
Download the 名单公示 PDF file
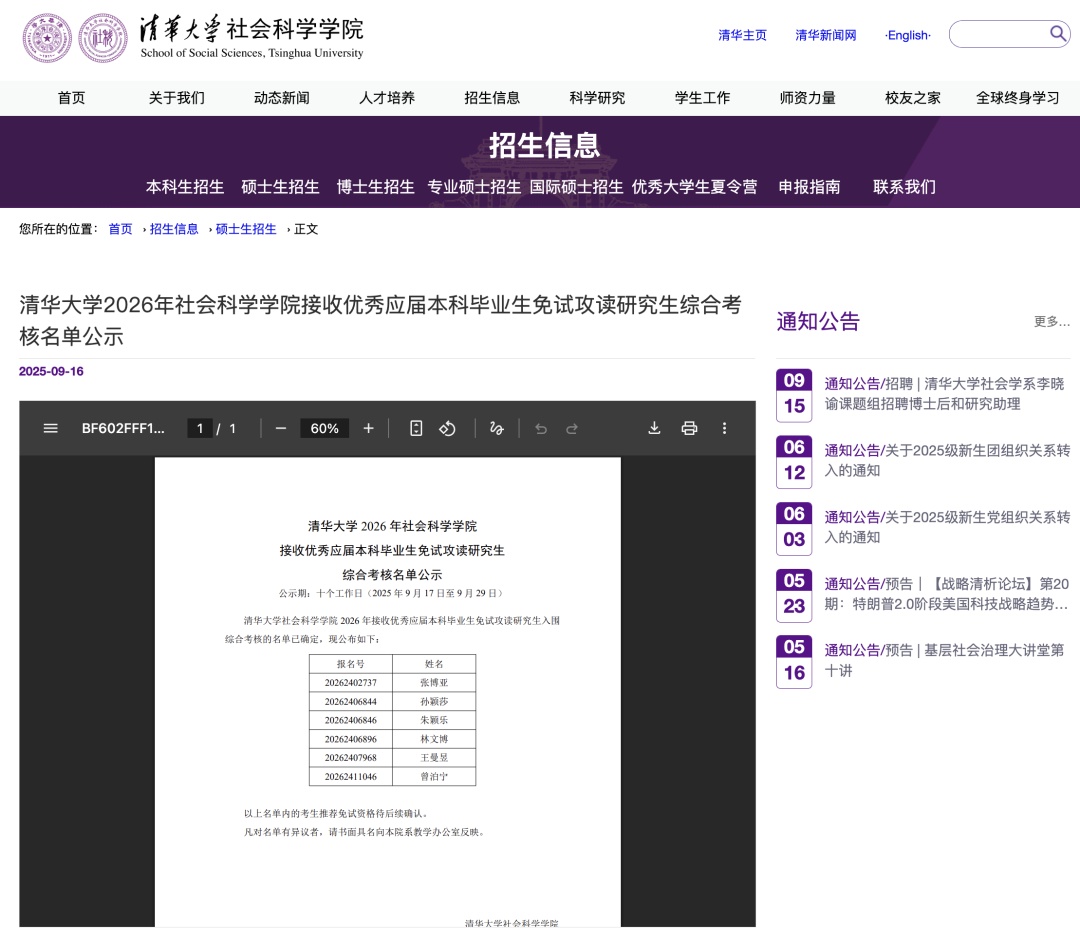pyautogui.click(x=654, y=428)
